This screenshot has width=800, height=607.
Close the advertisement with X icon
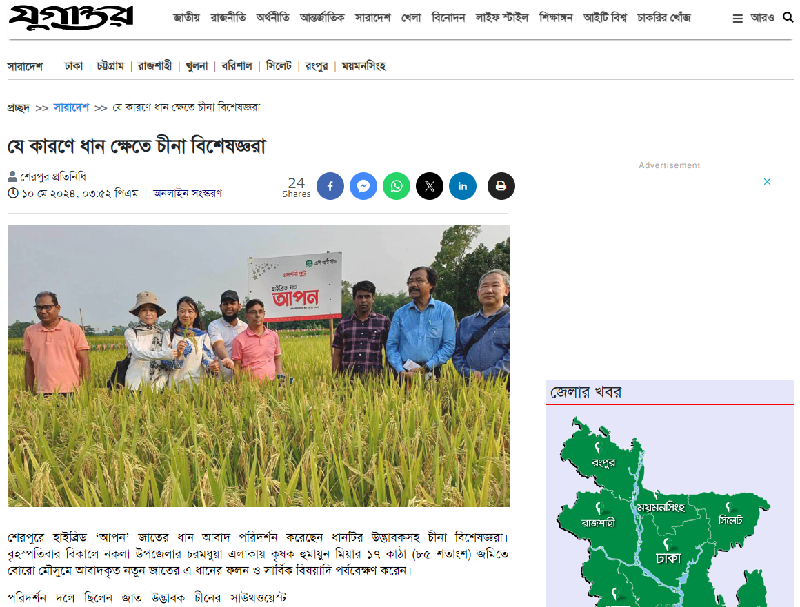pos(767,182)
